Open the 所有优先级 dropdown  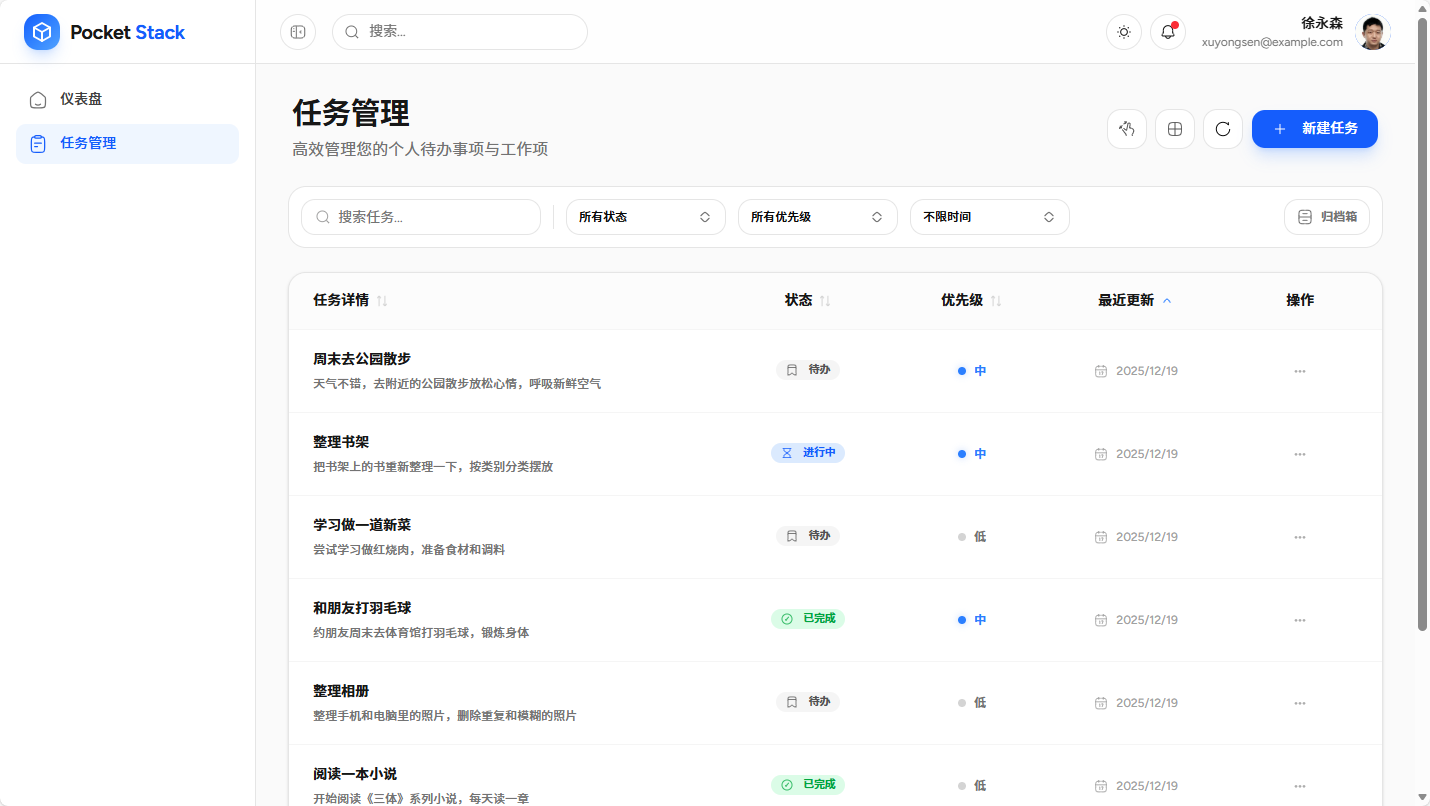pos(817,216)
